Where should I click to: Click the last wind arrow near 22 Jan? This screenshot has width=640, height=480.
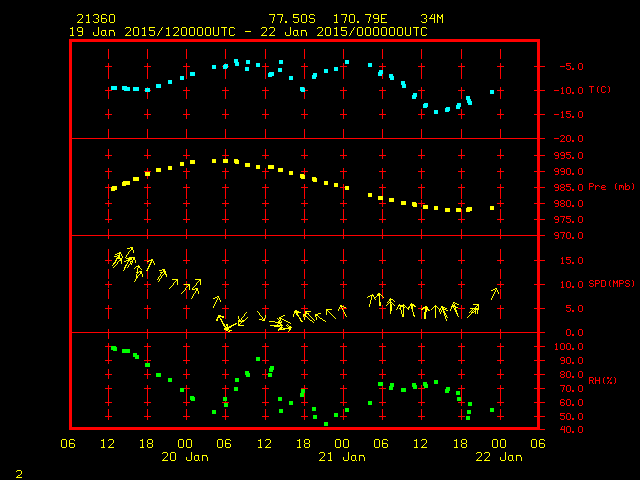pos(494,293)
